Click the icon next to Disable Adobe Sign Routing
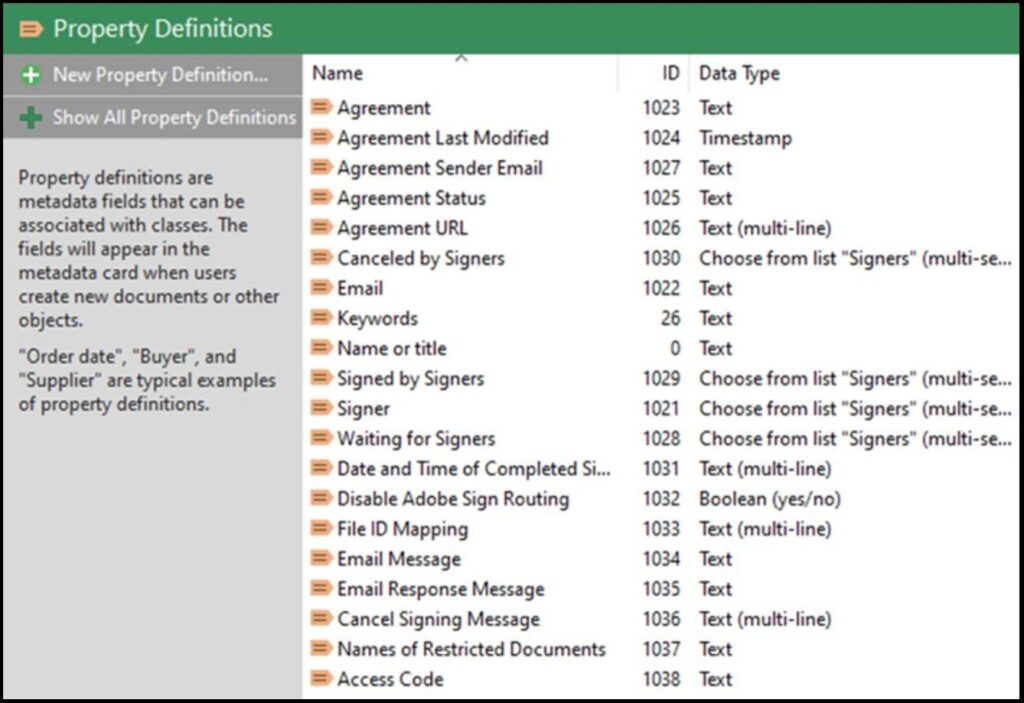This screenshot has height=703, width=1024. 321,498
